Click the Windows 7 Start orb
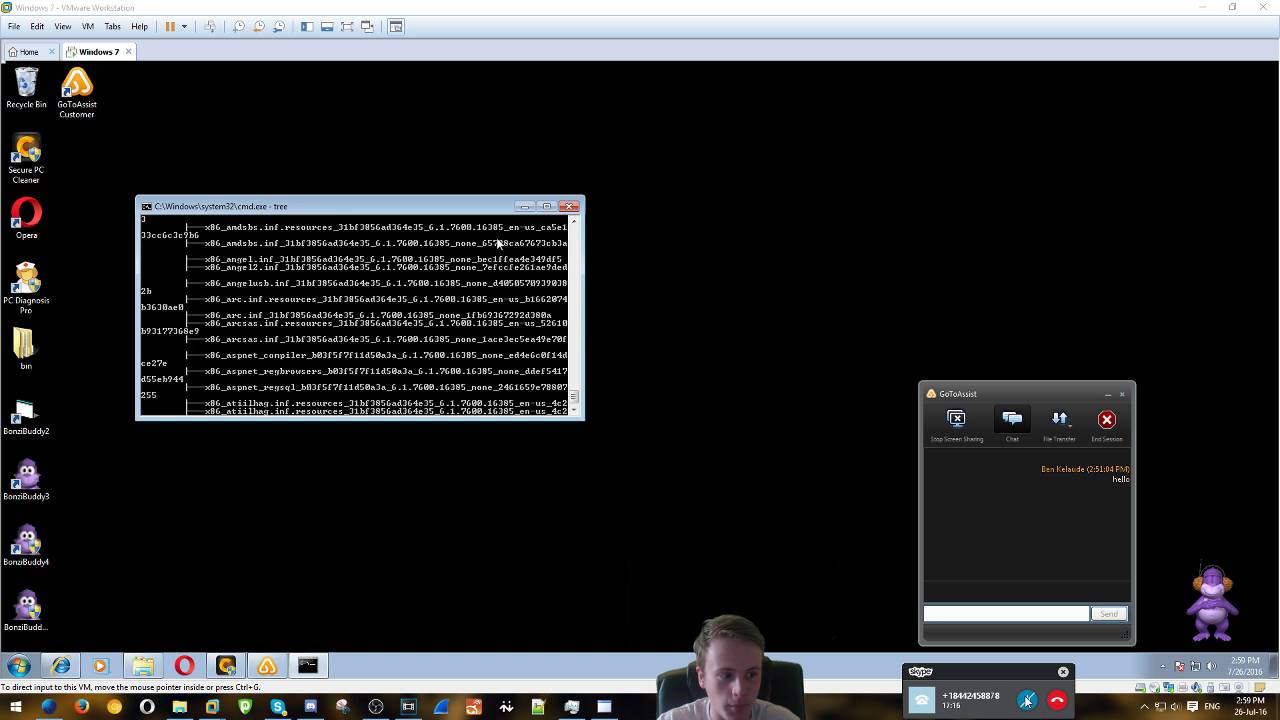 [19, 666]
